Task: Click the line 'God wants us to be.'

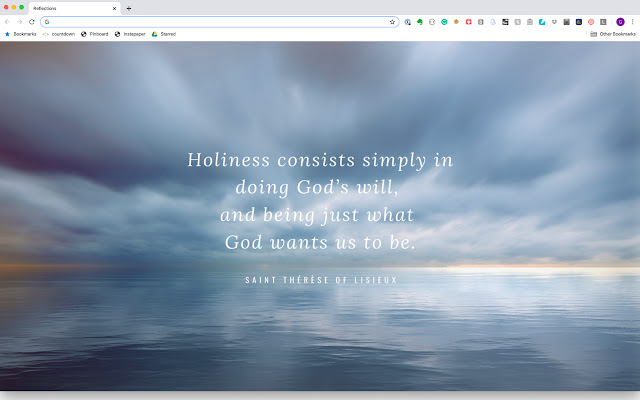Action: [x=320, y=242]
